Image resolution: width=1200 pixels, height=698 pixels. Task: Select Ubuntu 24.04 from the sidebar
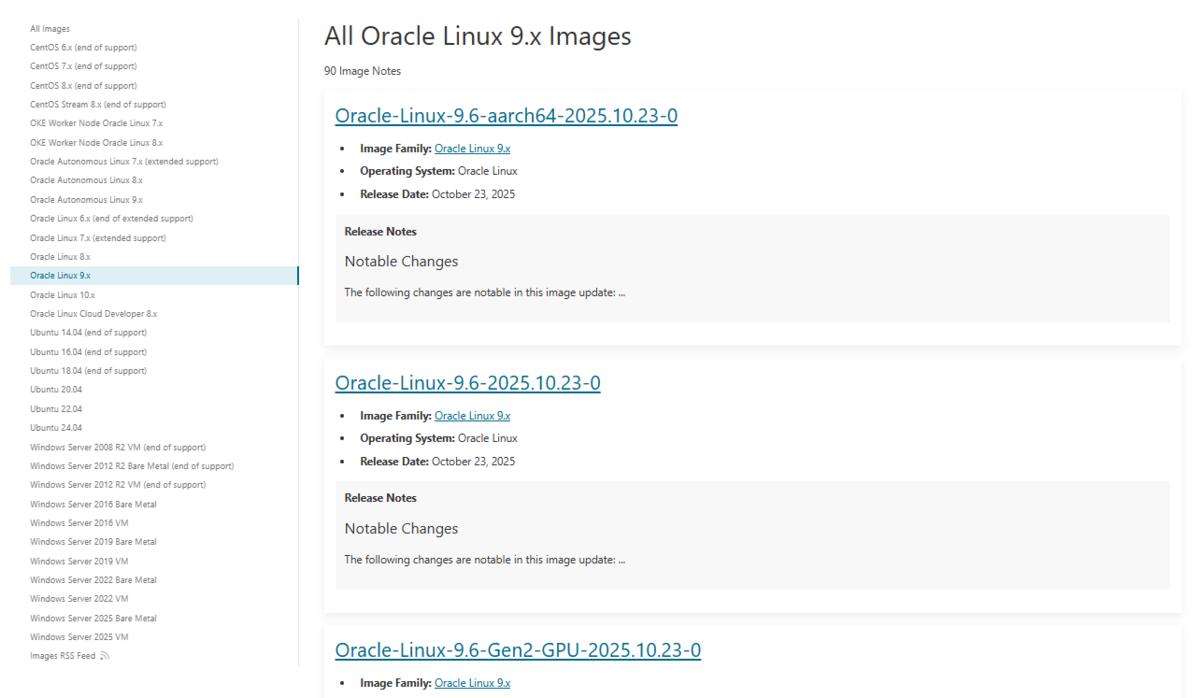(56, 428)
